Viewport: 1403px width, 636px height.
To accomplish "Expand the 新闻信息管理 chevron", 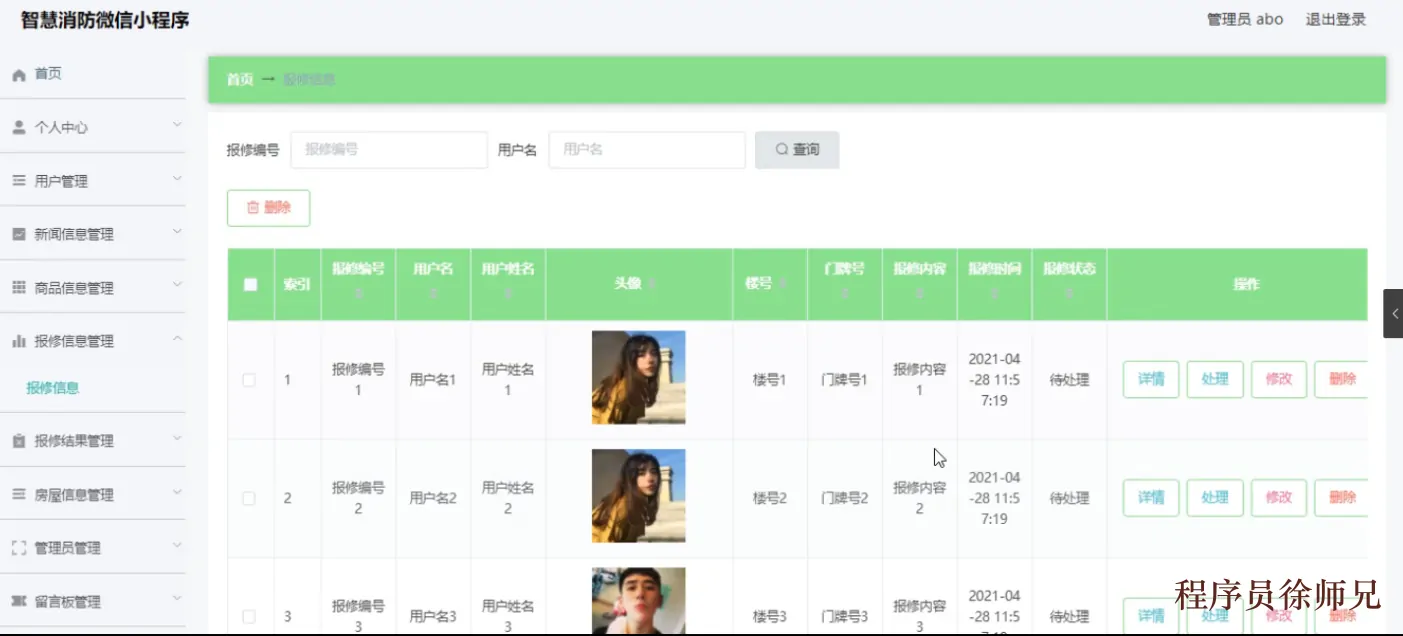I will [x=177, y=232].
